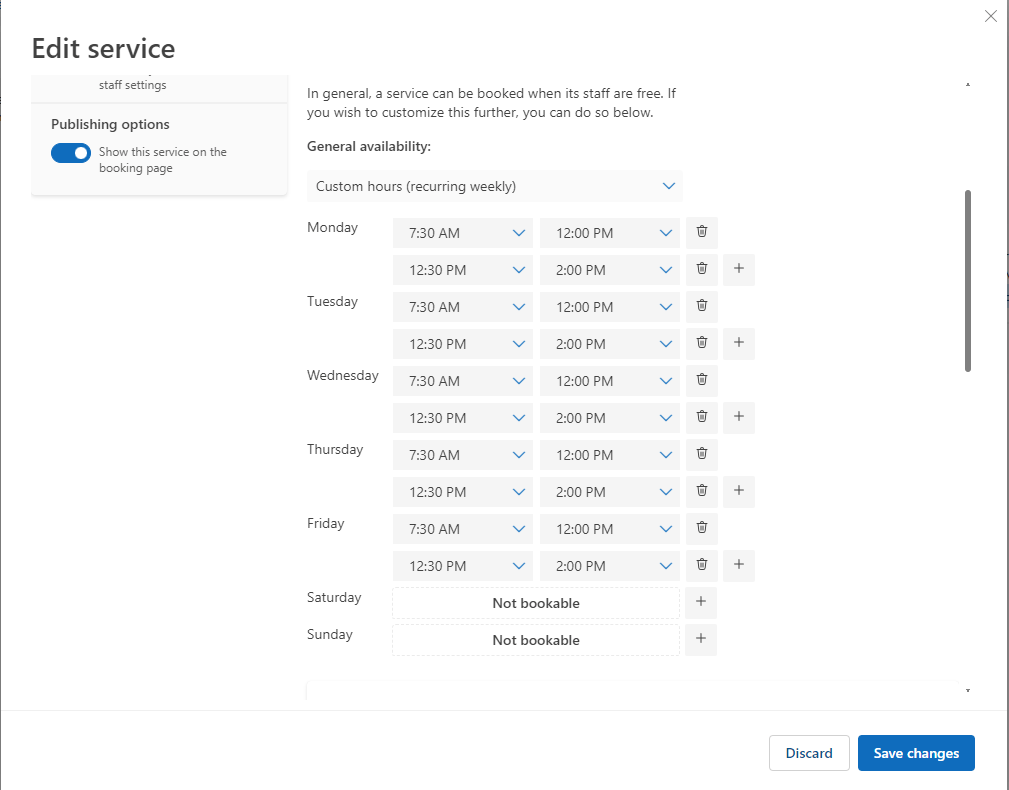Click the Edit service title
This screenshot has height=790, width=1009.
(103, 48)
